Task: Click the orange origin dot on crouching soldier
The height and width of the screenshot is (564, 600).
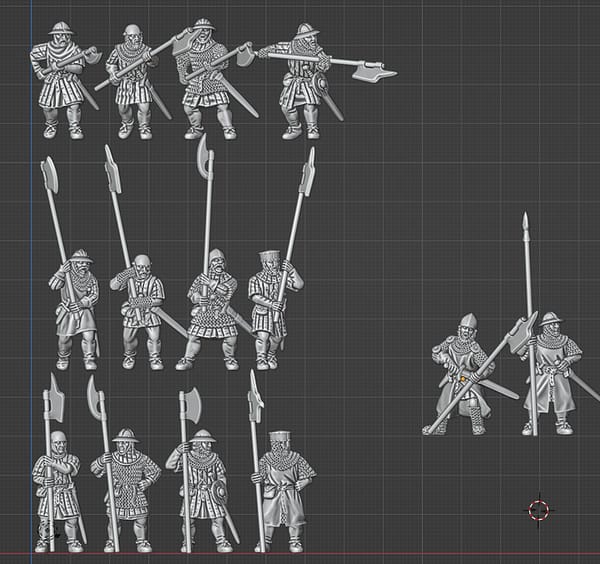Action: coord(462,380)
